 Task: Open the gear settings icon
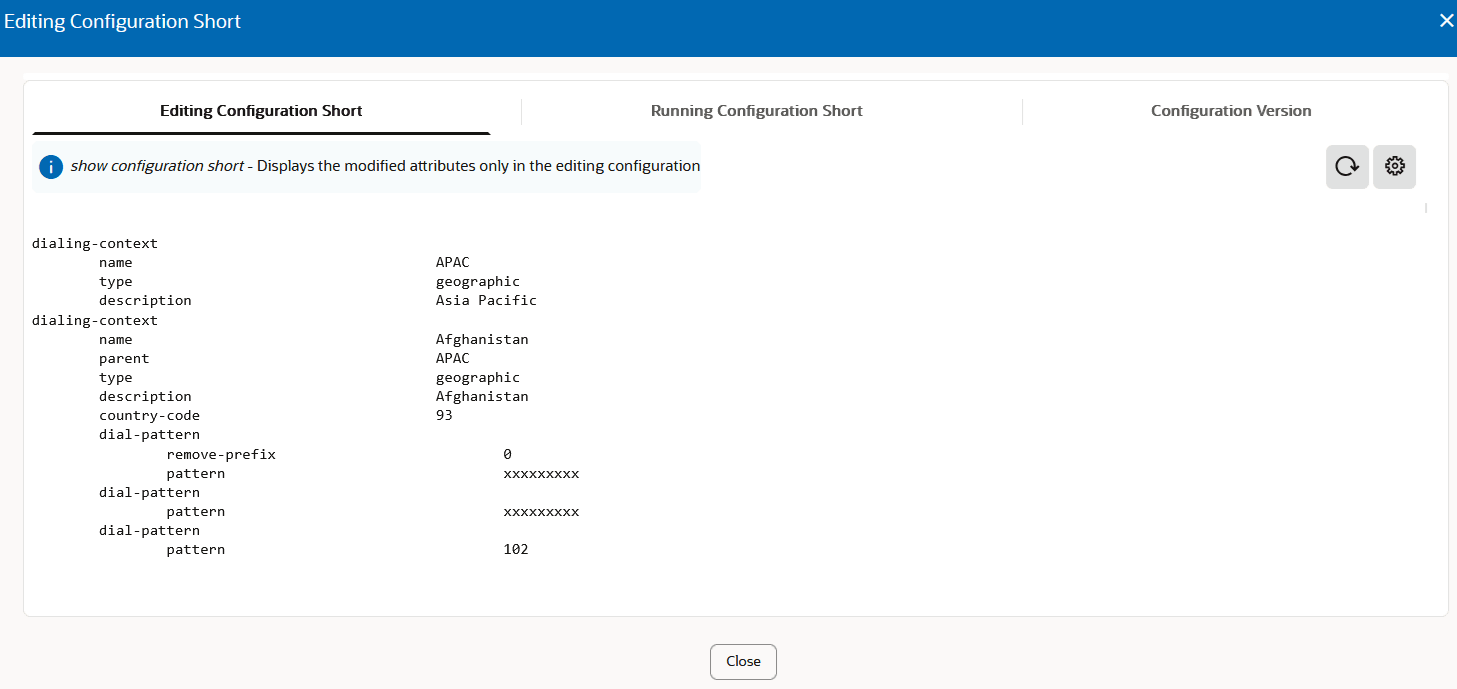(1394, 167)
